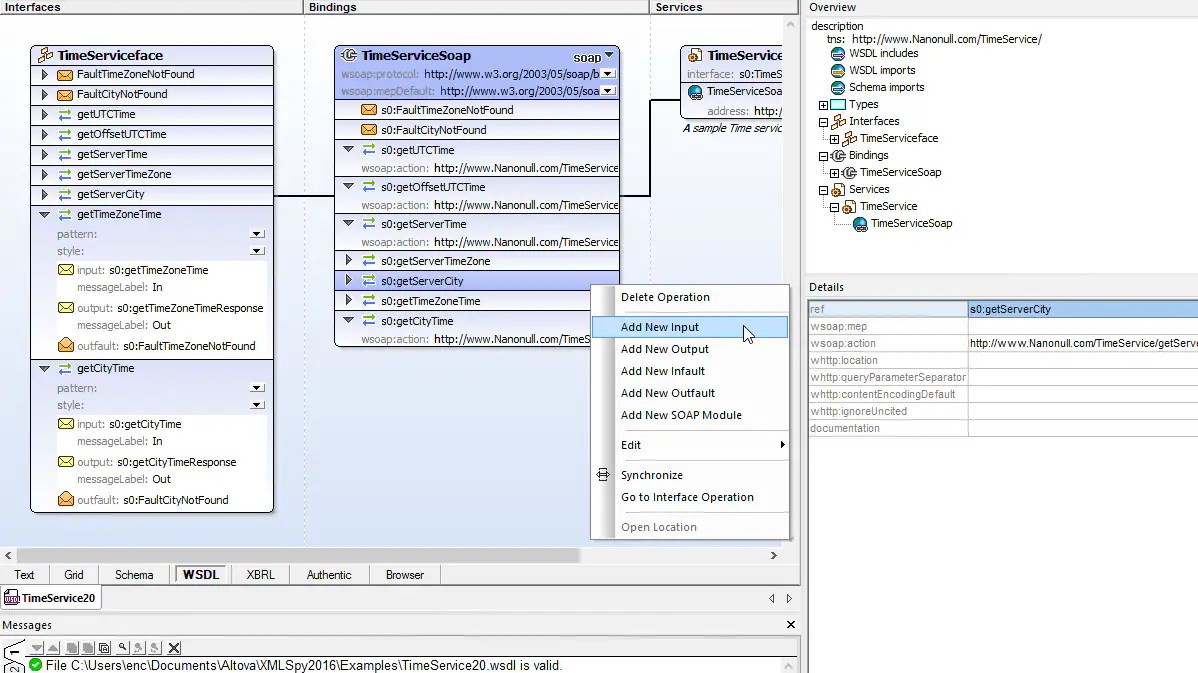Click the magnifier search icon in Messages toolbar
The width and height of the screenshot is (1198, 673).
tap(122, 647)
